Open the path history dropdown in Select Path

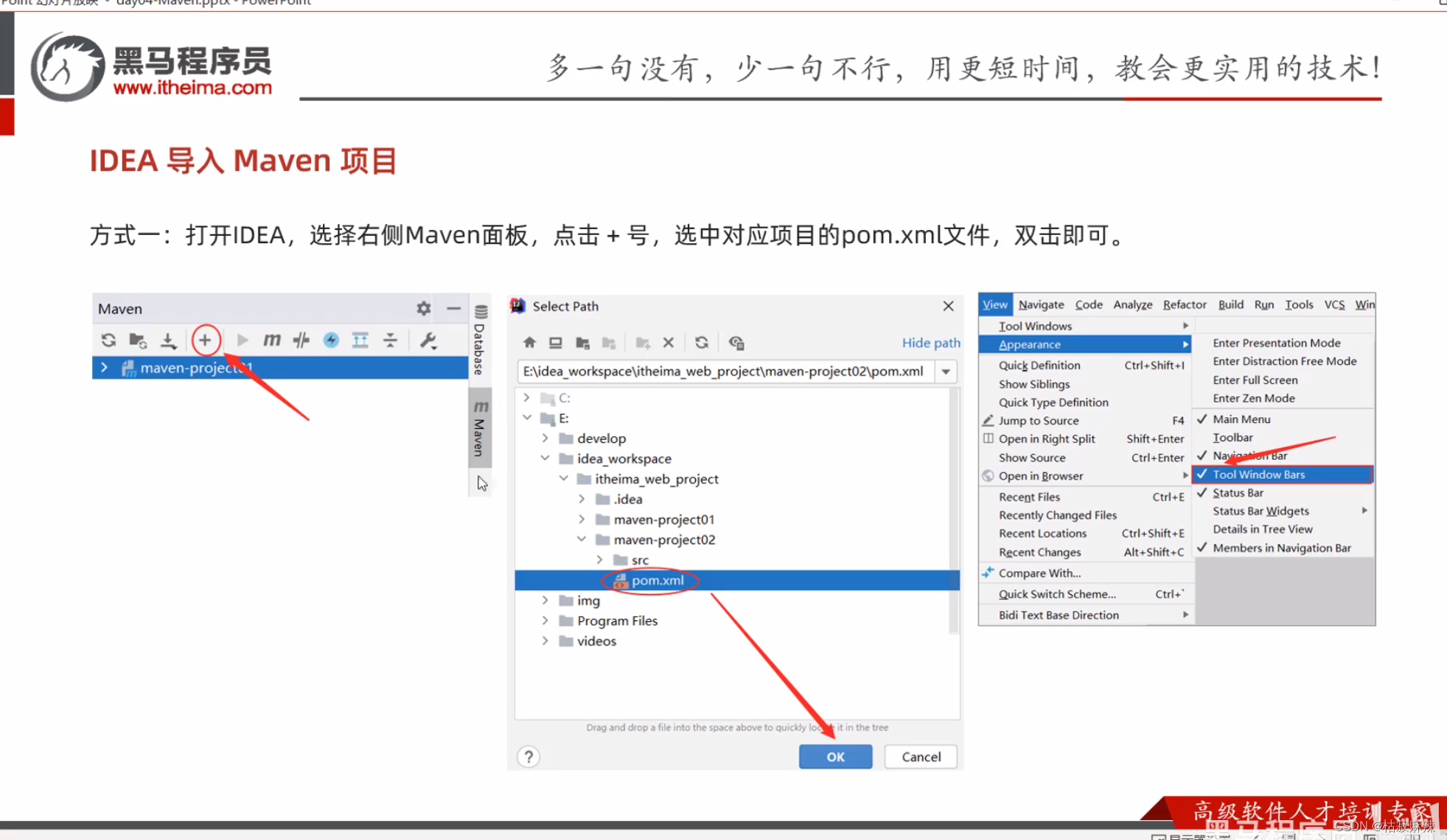tap(946, 371)
